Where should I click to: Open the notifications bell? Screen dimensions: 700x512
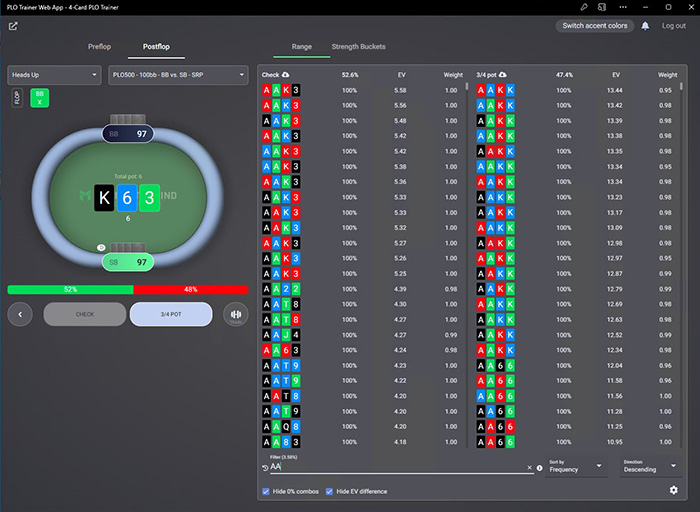coord(645,26)
